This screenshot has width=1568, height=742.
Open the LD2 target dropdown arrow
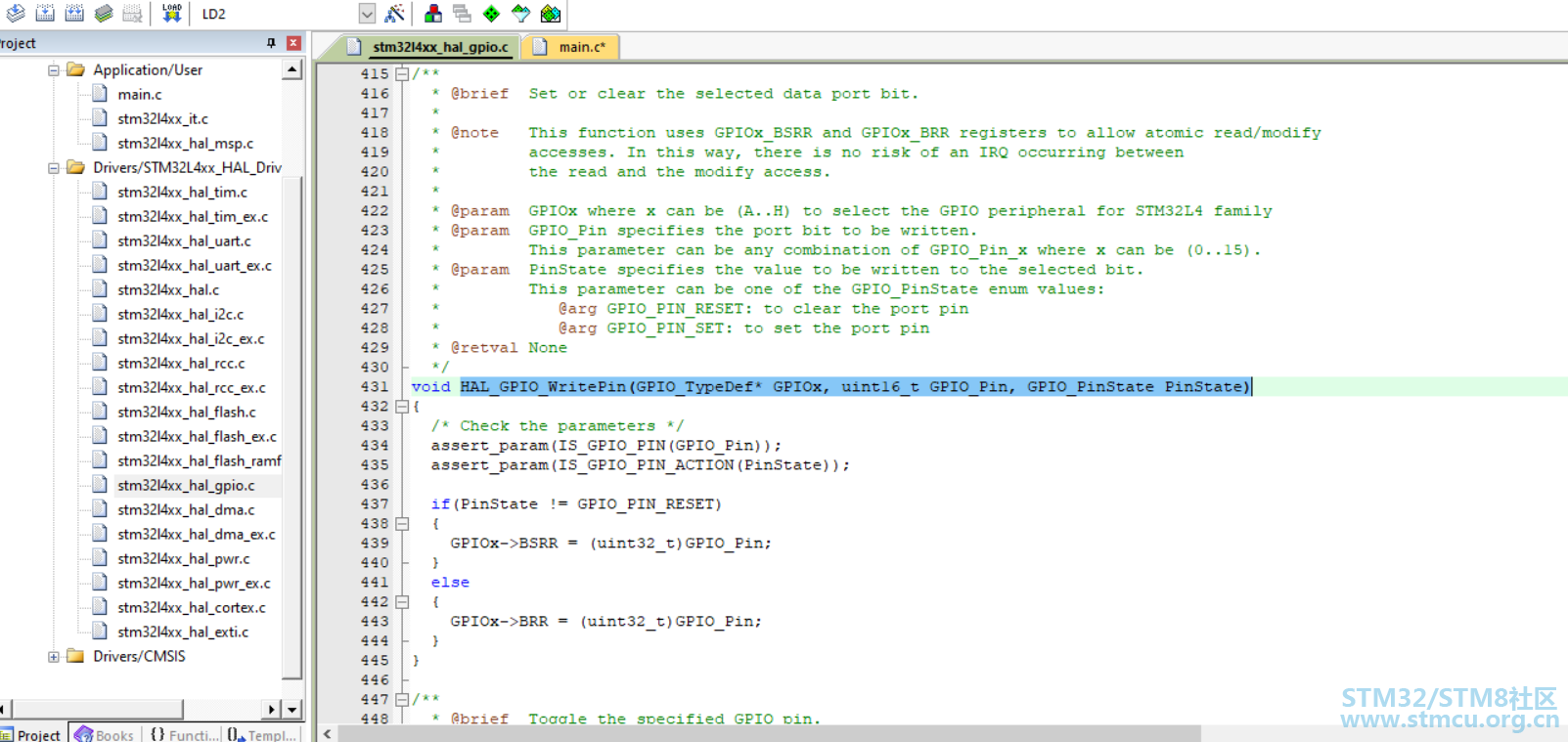click(367, 14)
